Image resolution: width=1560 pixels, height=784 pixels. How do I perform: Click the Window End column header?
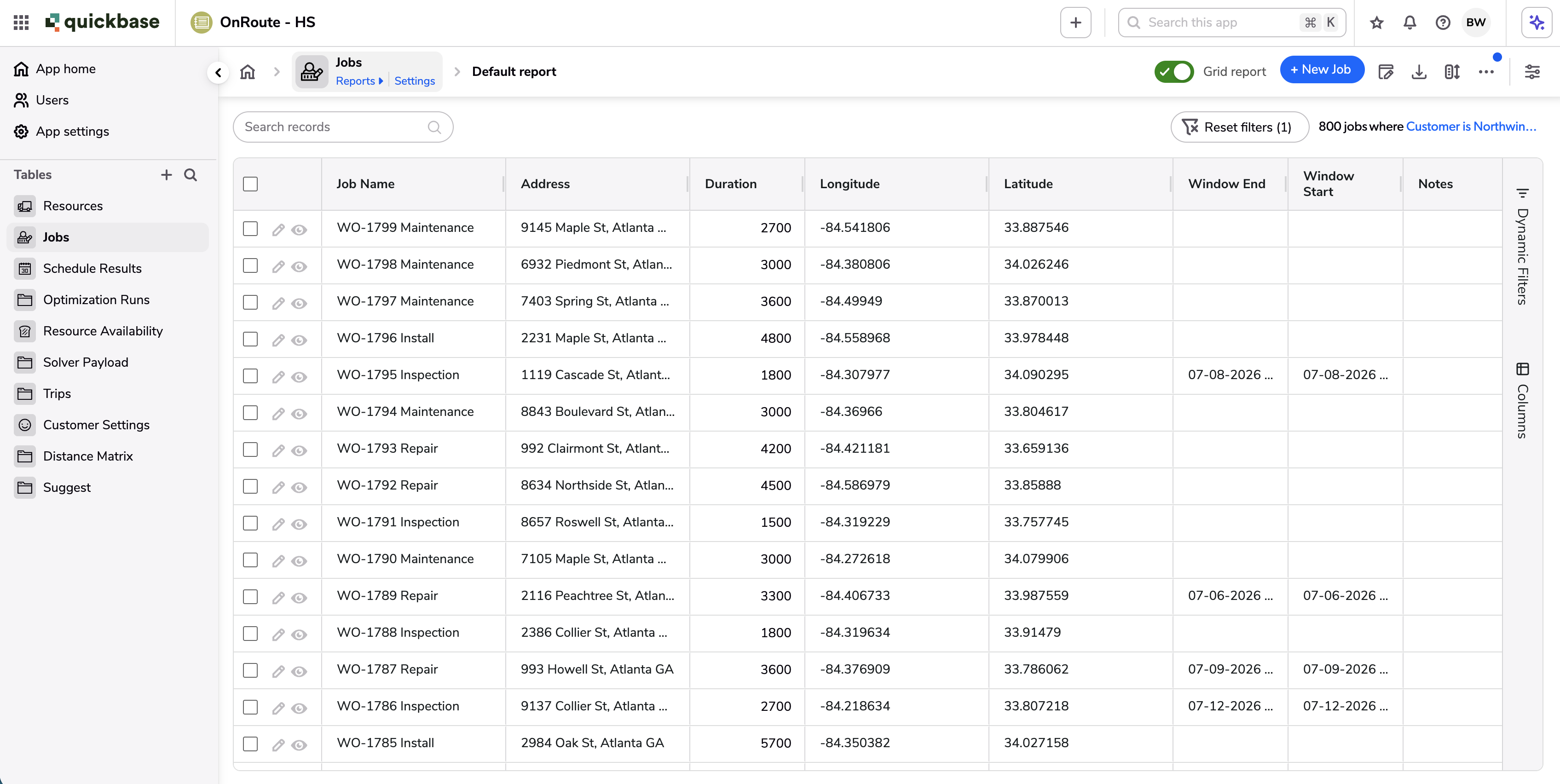1230,184
